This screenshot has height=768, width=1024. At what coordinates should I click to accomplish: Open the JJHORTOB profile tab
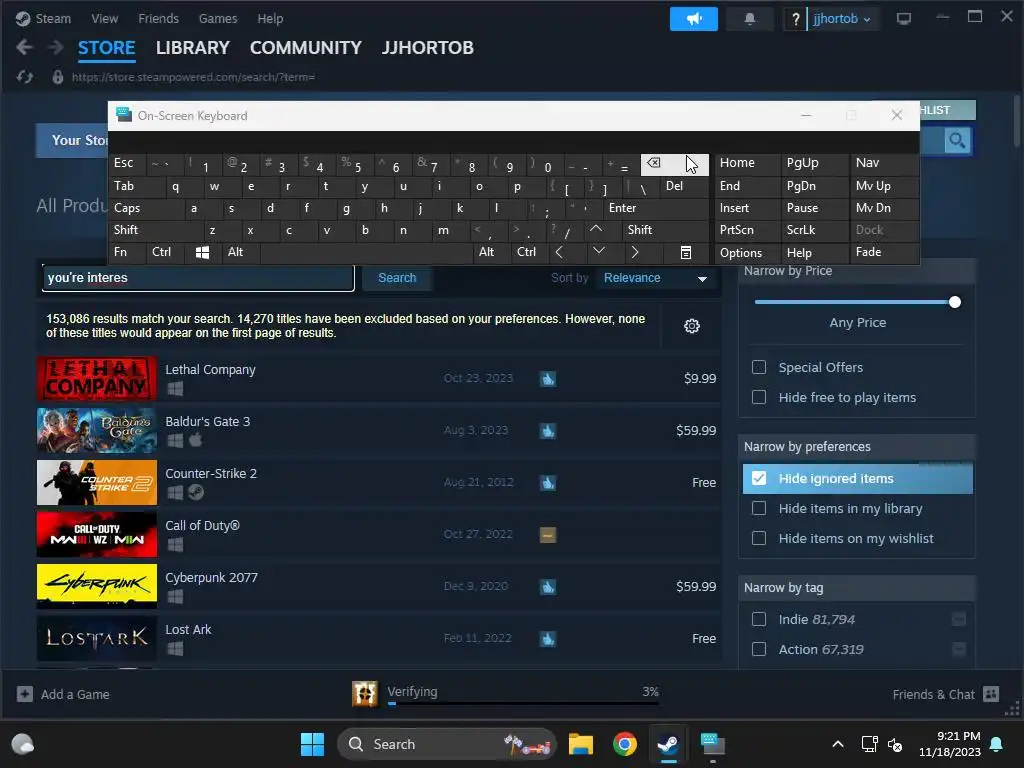428,48
